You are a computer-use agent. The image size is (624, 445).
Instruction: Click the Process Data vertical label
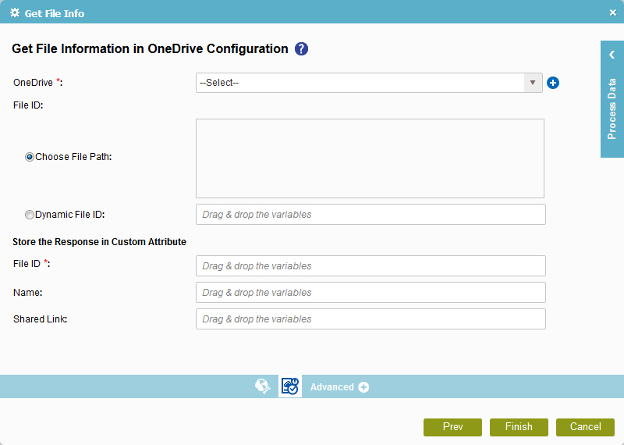tap(612, 109)
